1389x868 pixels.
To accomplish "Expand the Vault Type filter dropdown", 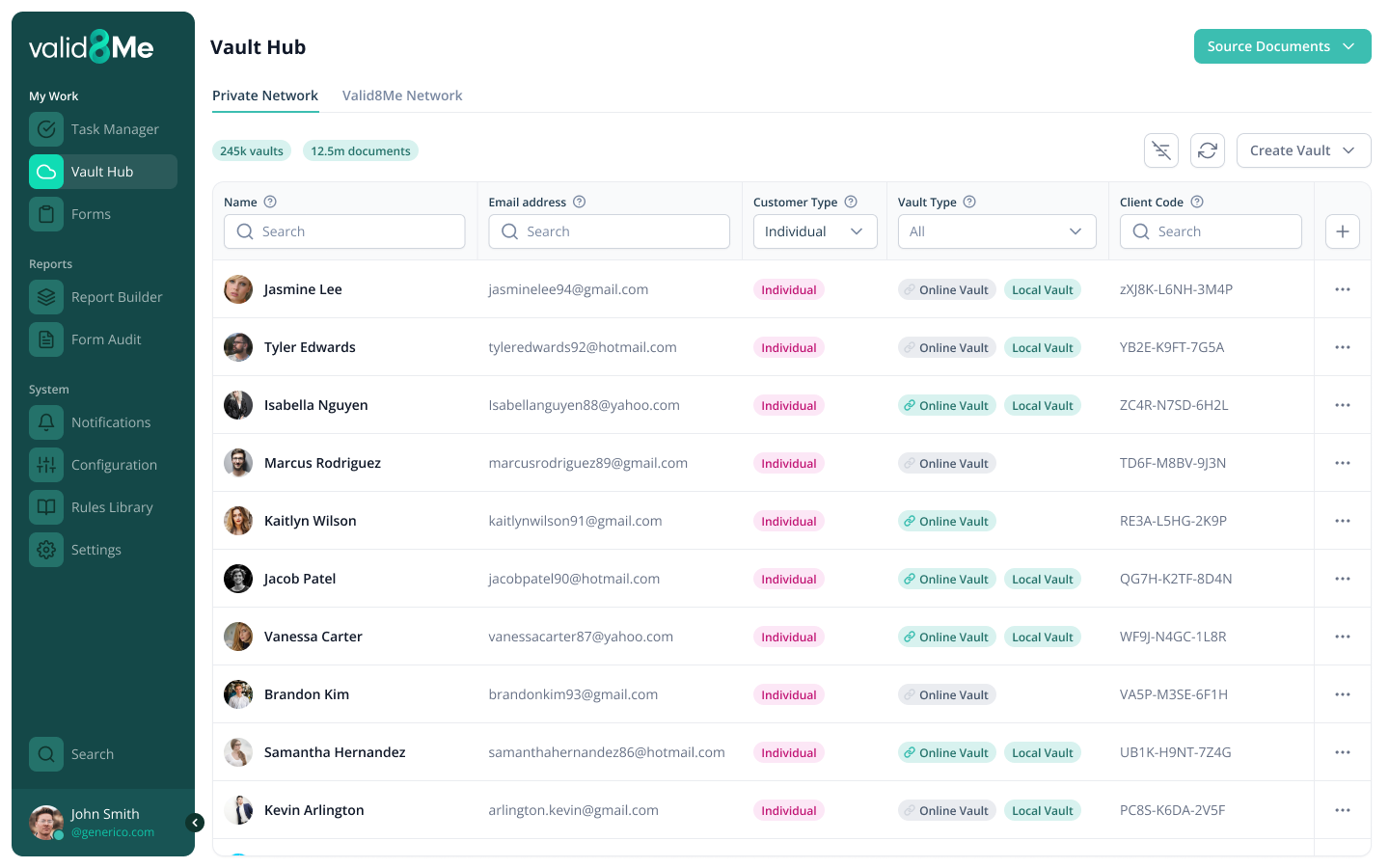I will pyautogui.click(x=996, y=231).
